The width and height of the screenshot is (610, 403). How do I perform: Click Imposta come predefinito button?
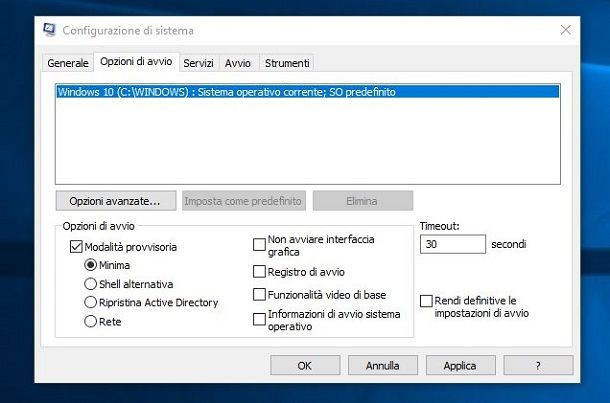point(244,201)
